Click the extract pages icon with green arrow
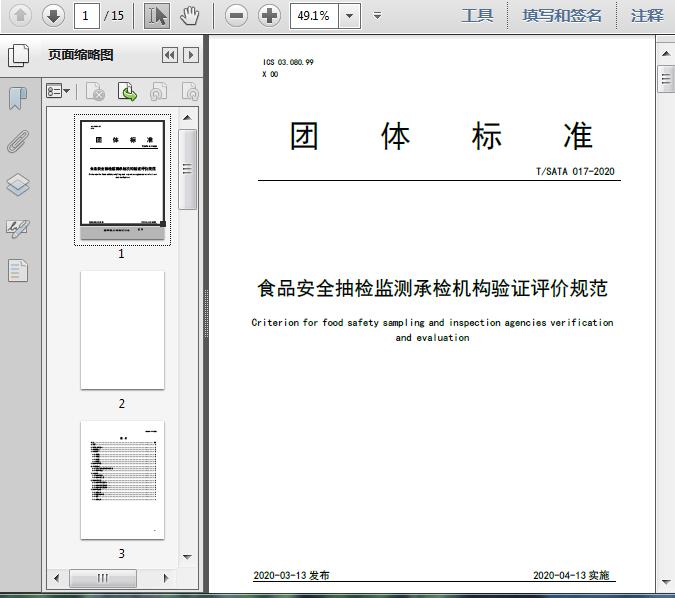Viewport: 675px width, 598px height. [x=128, y=92]
